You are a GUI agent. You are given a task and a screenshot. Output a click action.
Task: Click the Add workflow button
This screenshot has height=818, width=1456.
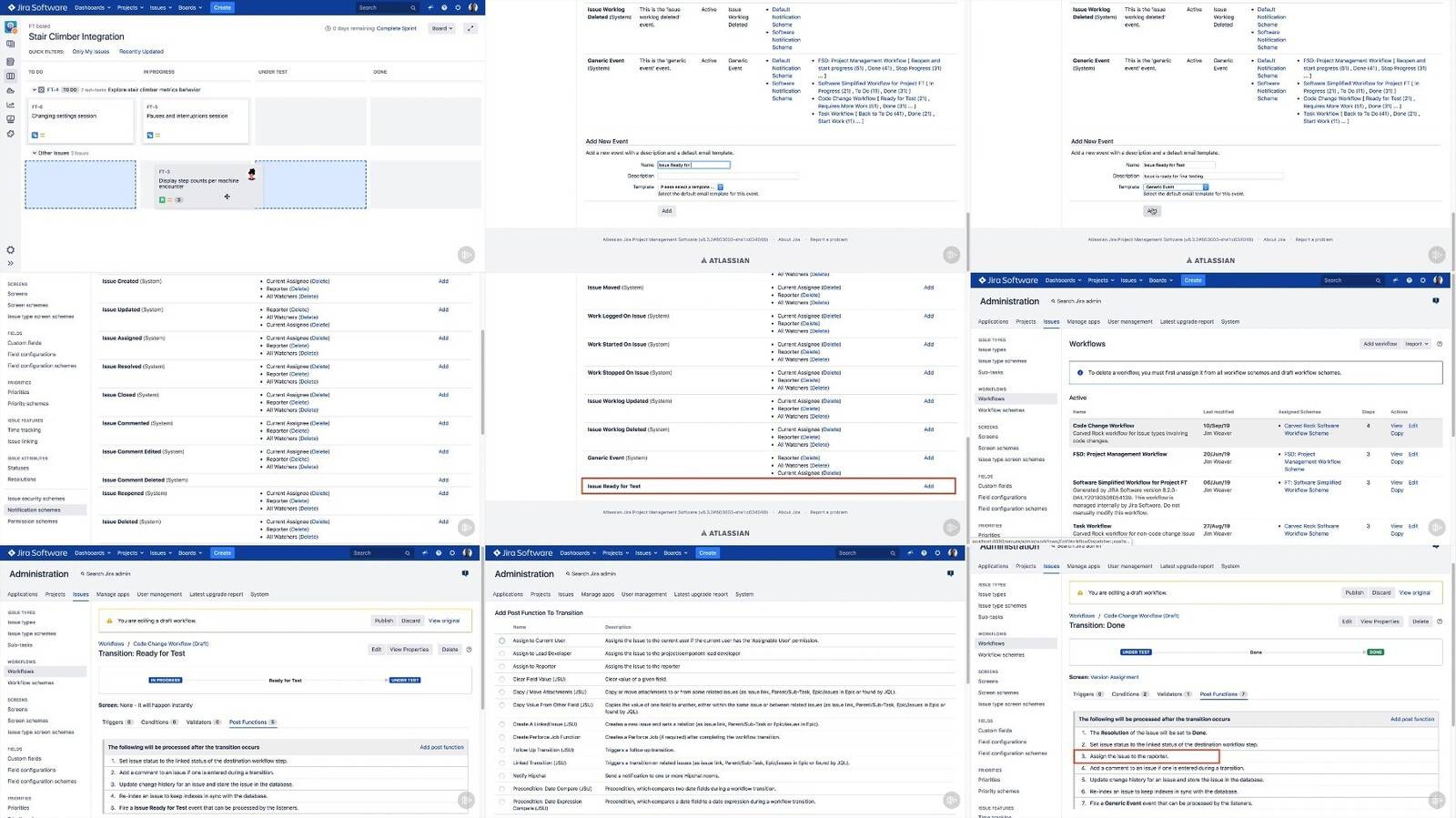(1380, 344)
